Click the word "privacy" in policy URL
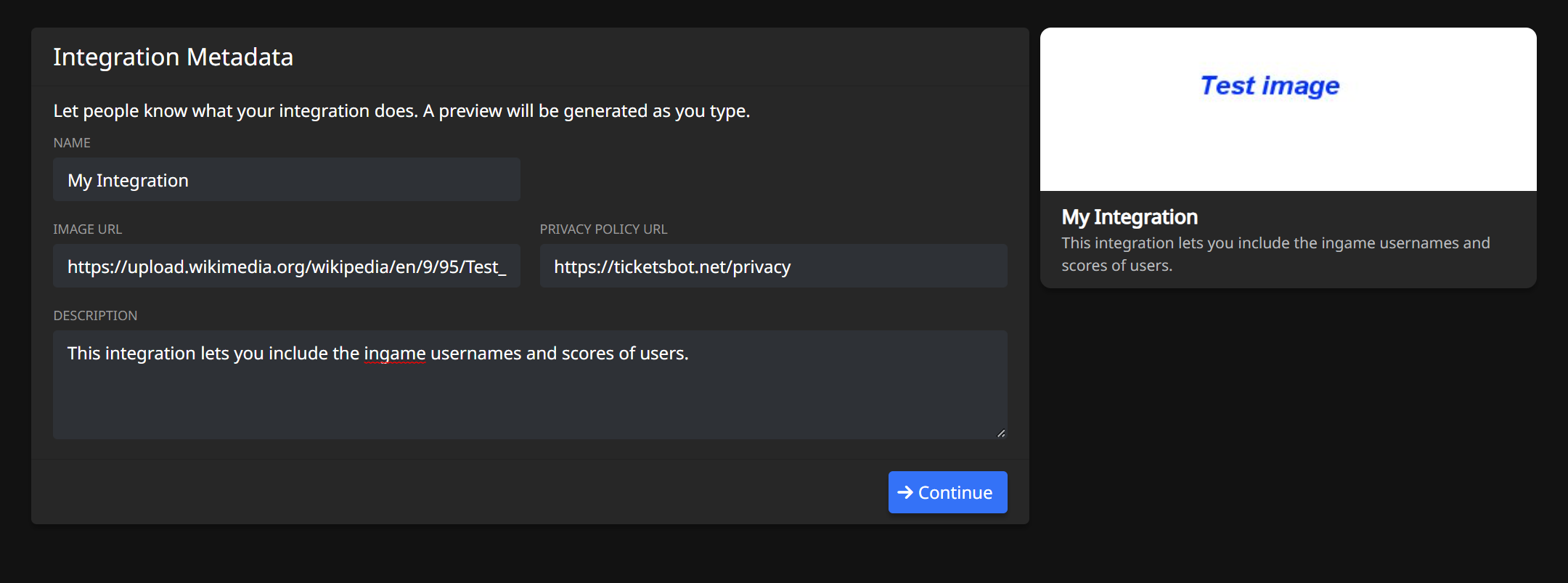Viewport: 1568px width, 583px height. [x=761, y=267]
